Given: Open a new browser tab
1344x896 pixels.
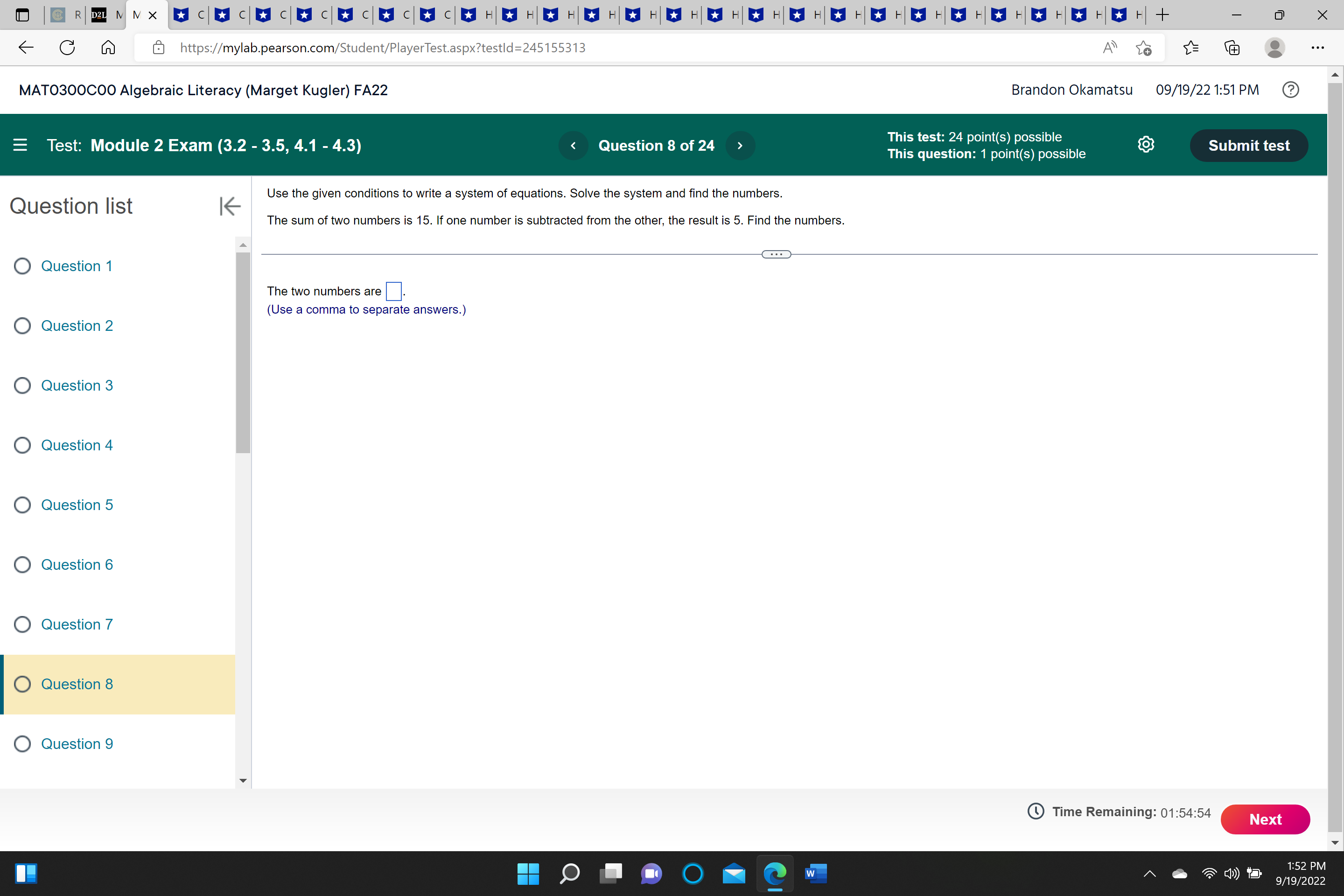Looking at the screenshot, I should pos(1162,15).
